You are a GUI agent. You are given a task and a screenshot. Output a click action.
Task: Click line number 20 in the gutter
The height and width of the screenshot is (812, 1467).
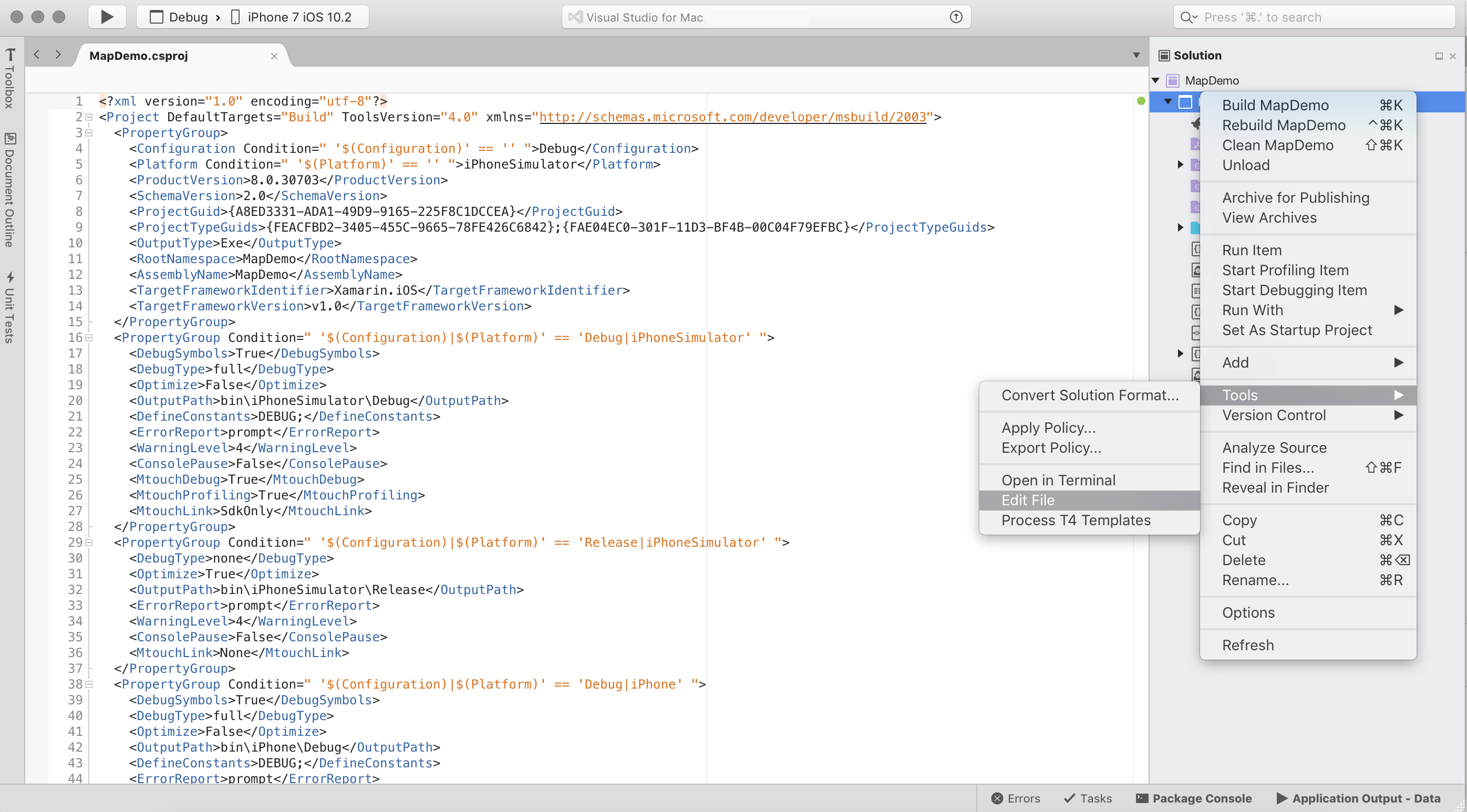pos(75,400)
